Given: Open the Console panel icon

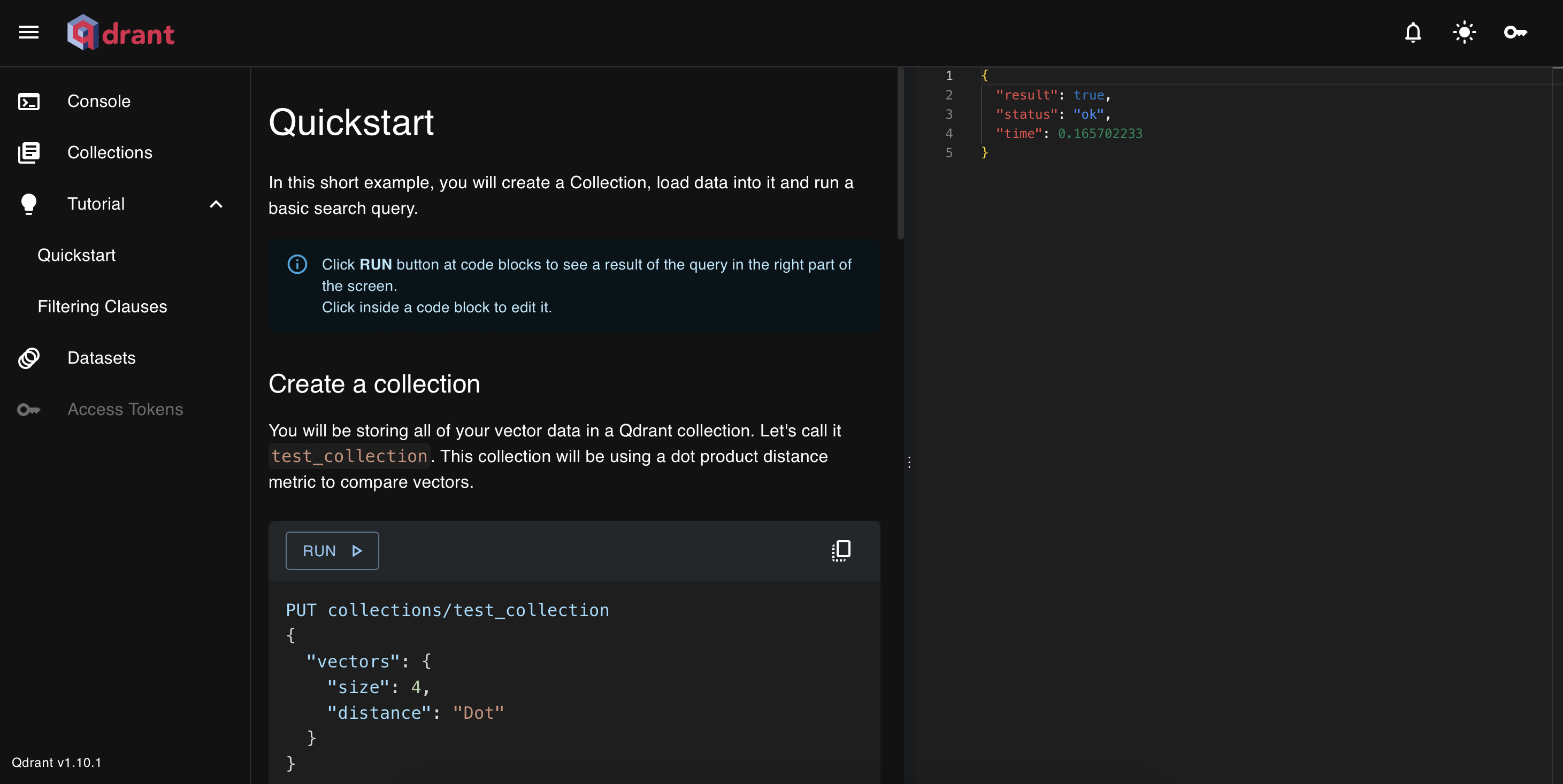Looking at the screenshot, I should 28,101.
